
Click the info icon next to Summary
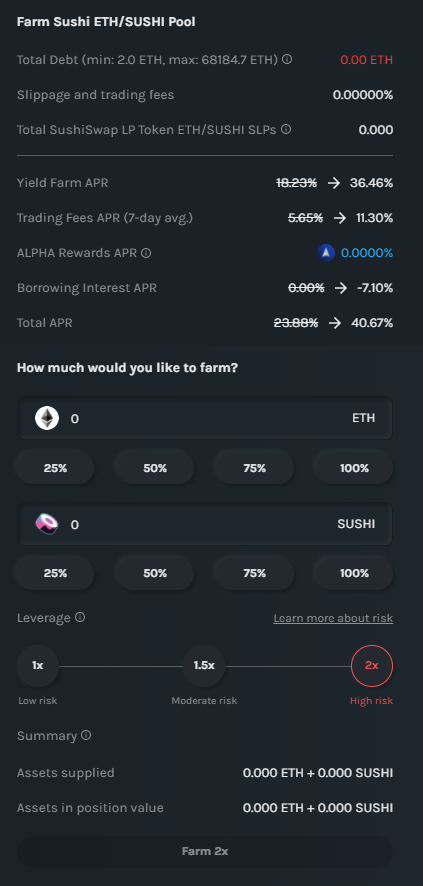tap(86, 735)
